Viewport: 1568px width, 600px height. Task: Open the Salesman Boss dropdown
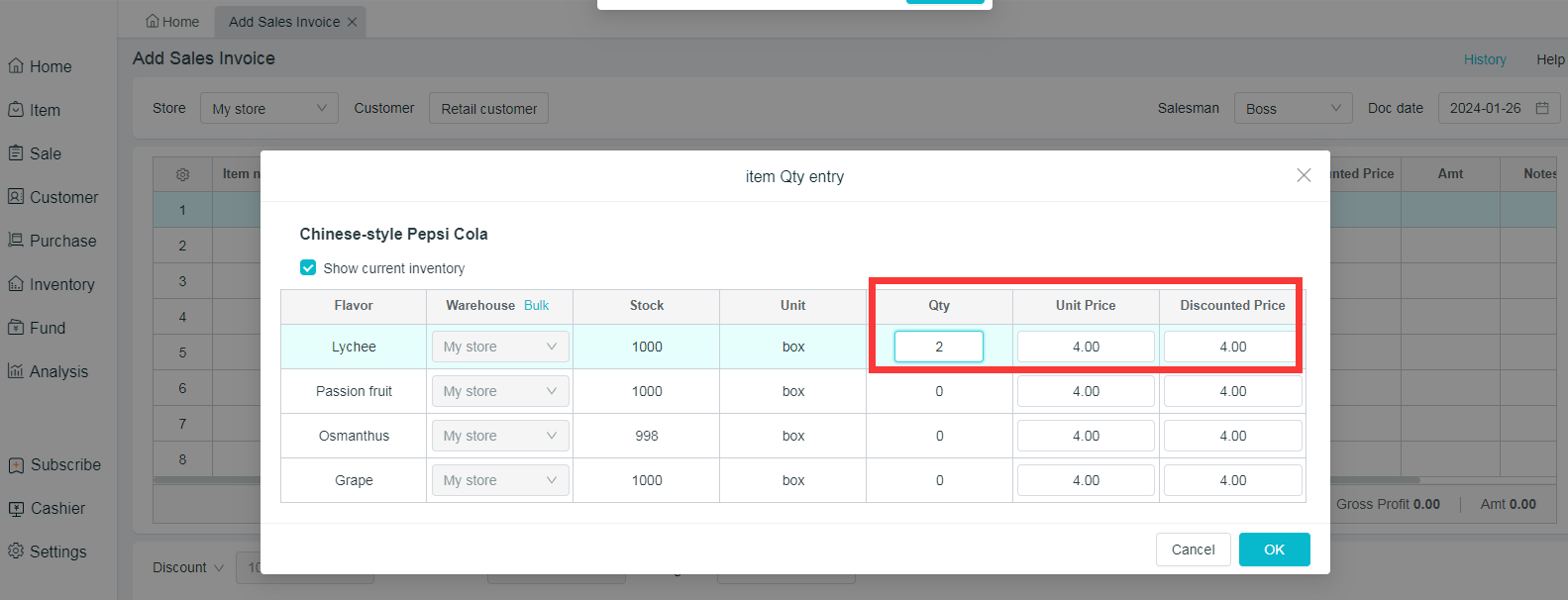[1293, 109]
